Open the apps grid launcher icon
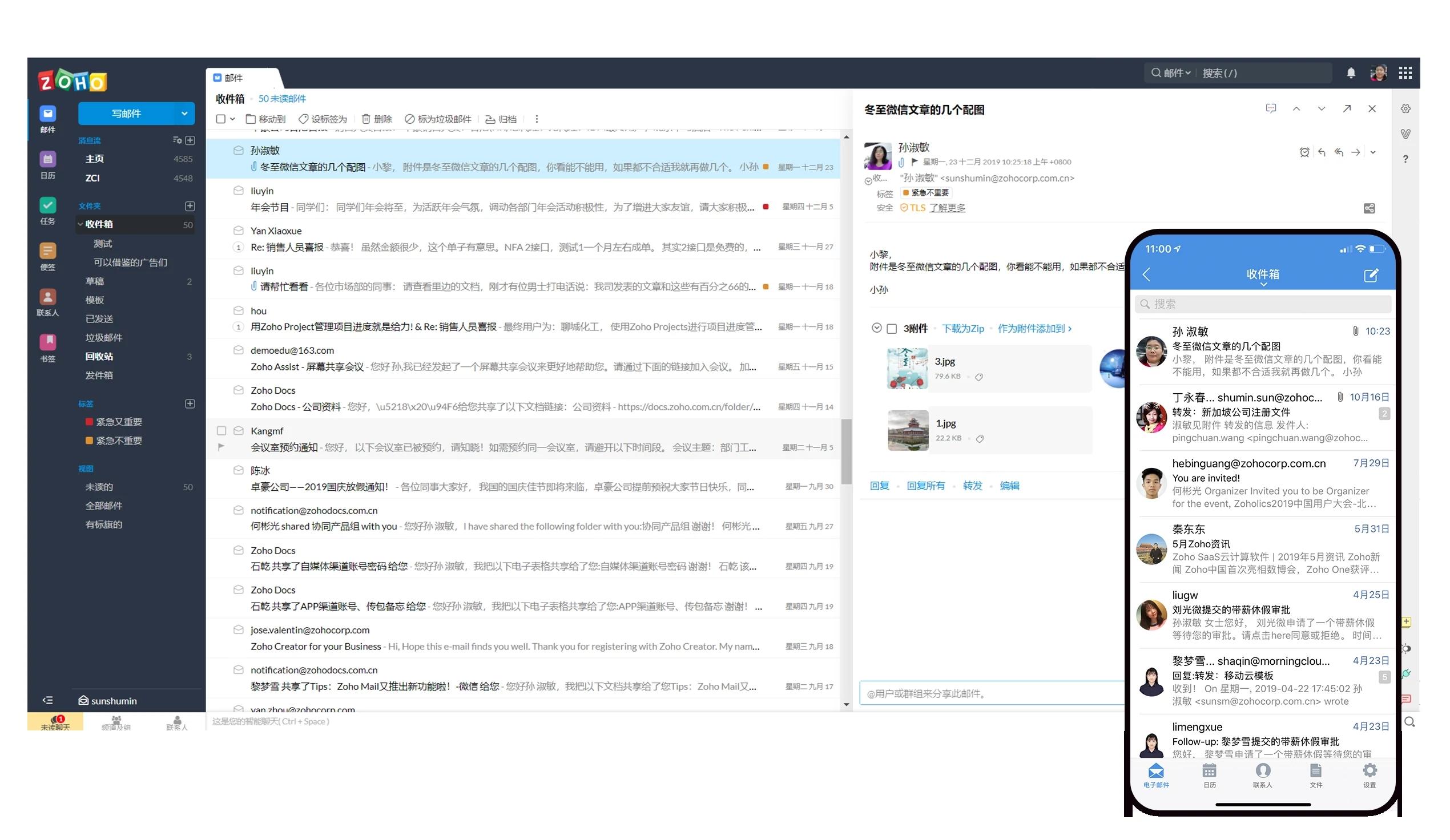The width and height of the screenshot is (1450, 840). click(1405, 73)
